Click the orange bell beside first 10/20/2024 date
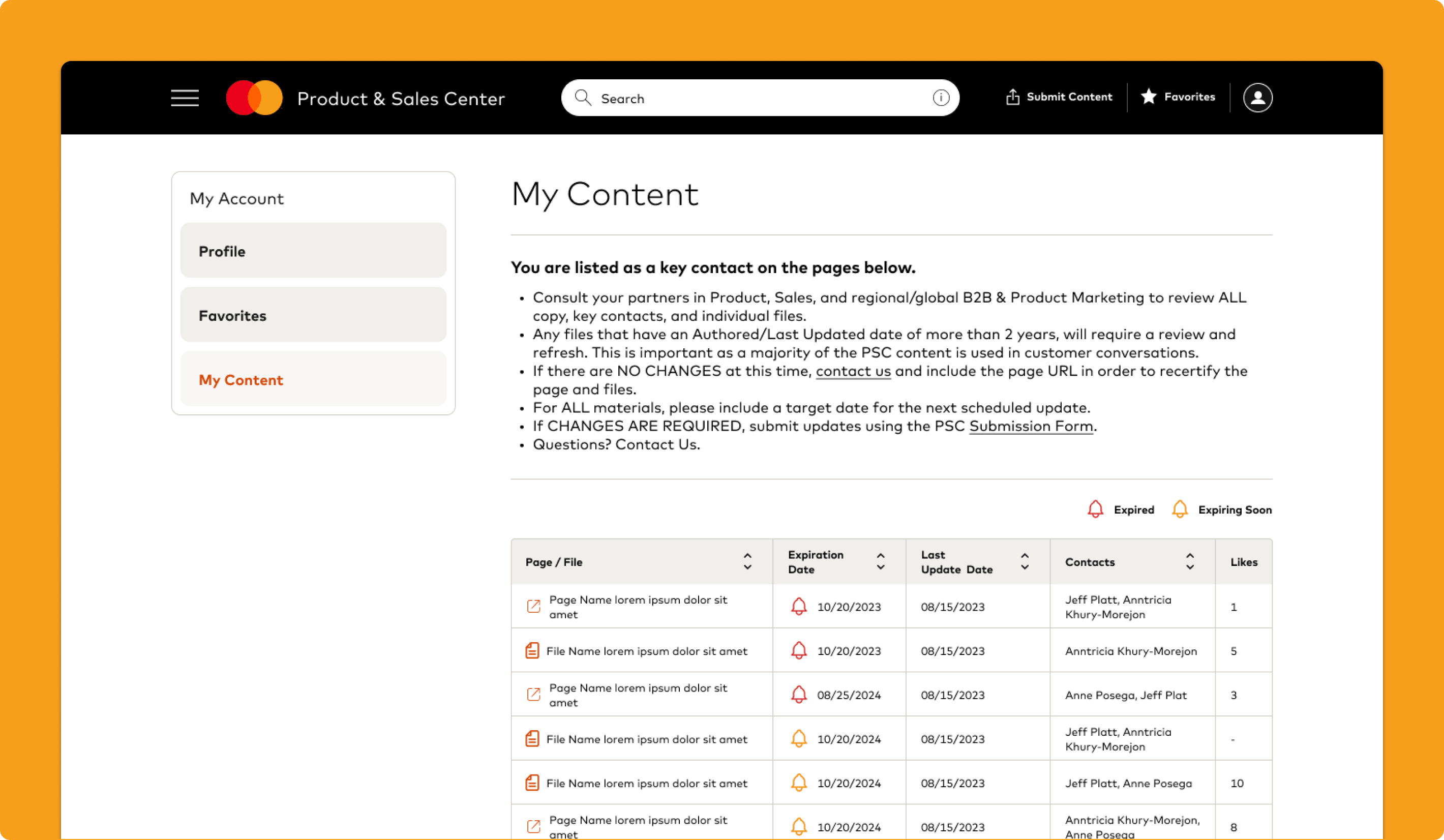The image size is (1444, 840). click(798, 739)
